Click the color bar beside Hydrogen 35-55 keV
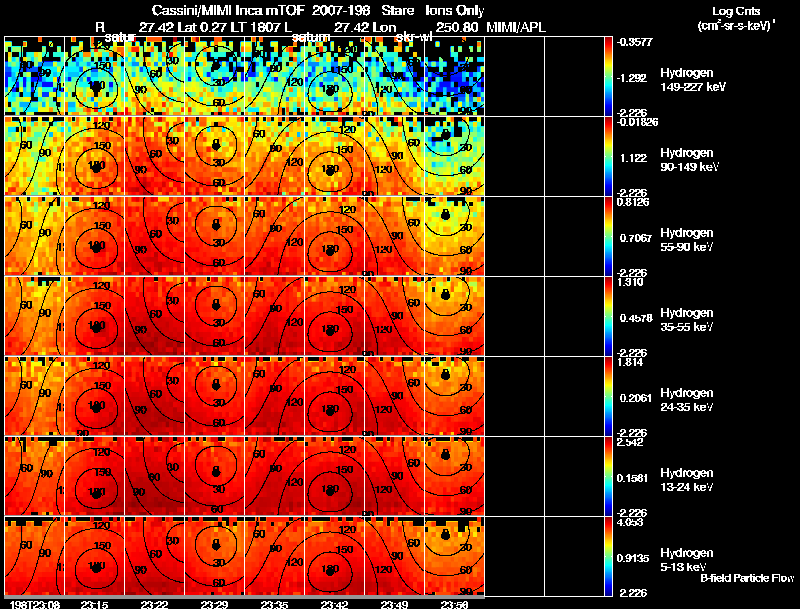The image size is (800, 609). (608, 316)
